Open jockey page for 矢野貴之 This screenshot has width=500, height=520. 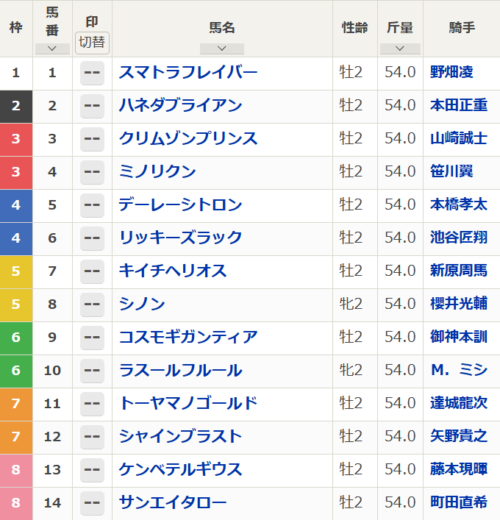pyautogui.click(x=459, y=436)
